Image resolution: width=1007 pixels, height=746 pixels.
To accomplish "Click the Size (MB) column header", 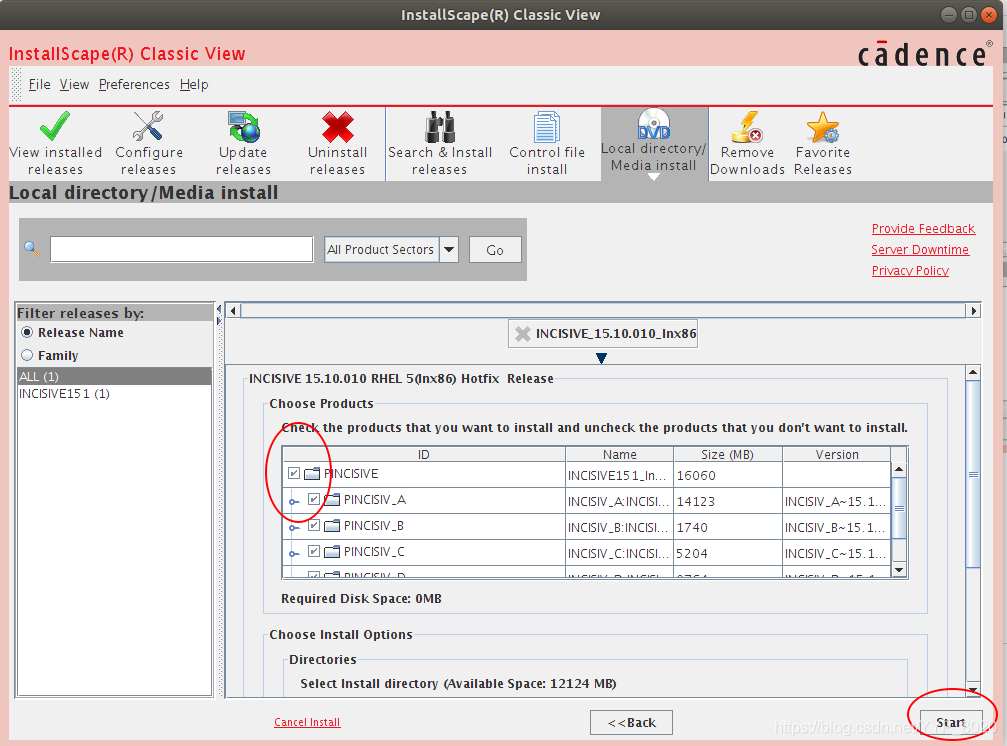I will click(x=728, y=455).
